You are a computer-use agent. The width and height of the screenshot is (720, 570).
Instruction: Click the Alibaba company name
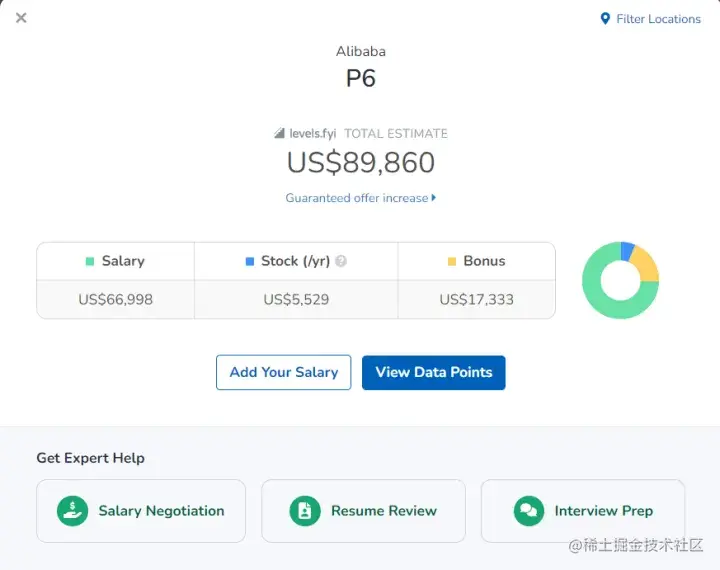[361, 51]
